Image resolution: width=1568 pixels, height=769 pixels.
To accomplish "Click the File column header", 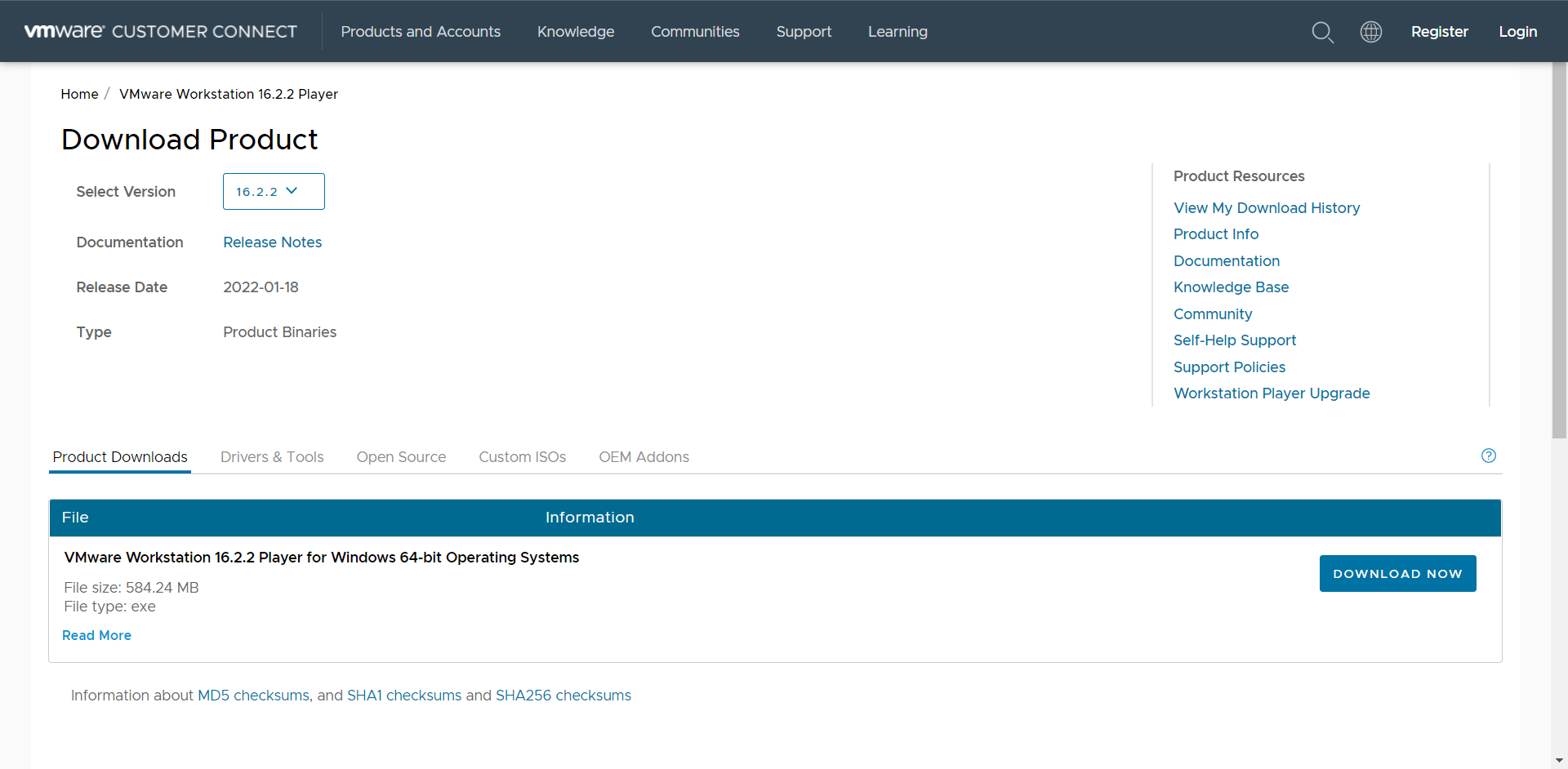I will 75,518.
